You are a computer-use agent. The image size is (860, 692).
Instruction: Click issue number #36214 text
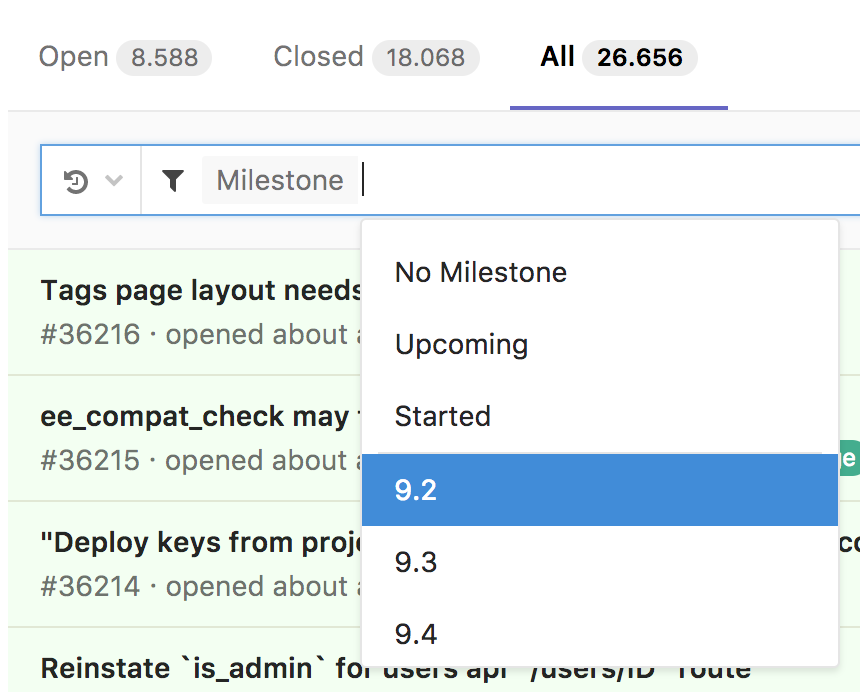point(90,587)
